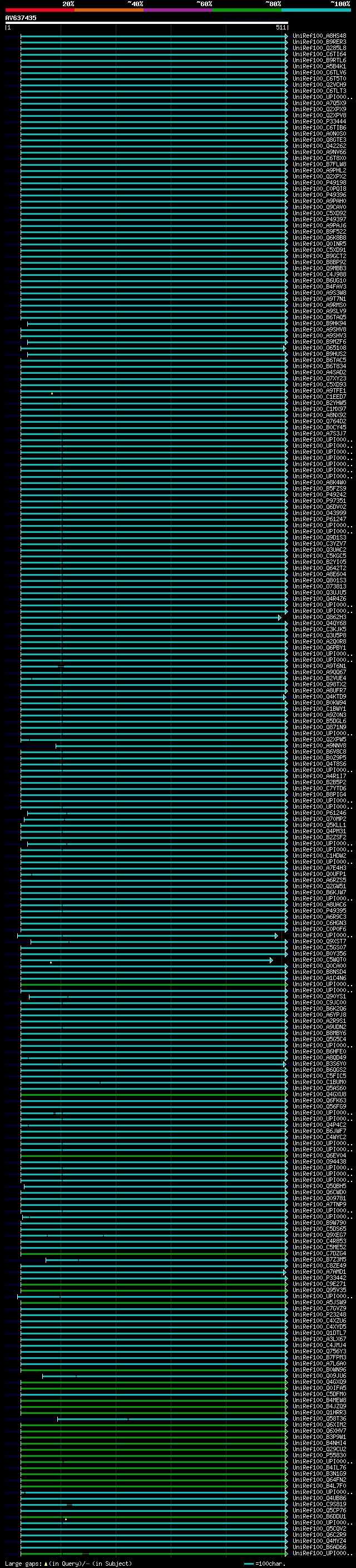This screenshot has height=1568, width=356.
Task: Click the orange ~40% identity legend bar
Action: pyautogui.click(x=109, y=10)
